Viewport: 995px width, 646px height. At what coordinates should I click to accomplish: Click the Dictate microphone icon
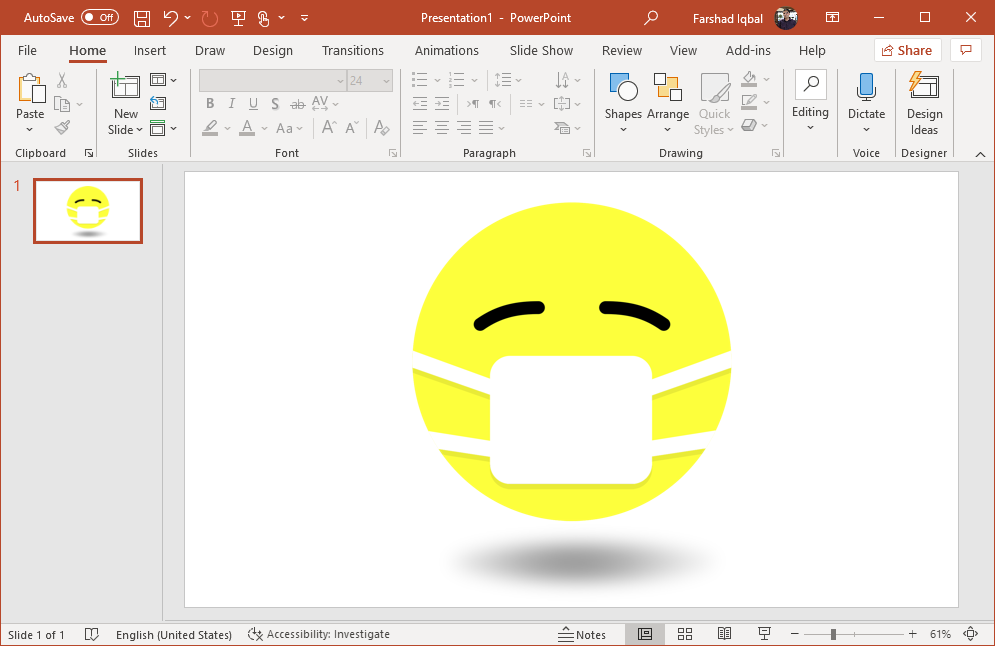click(866, 88)
